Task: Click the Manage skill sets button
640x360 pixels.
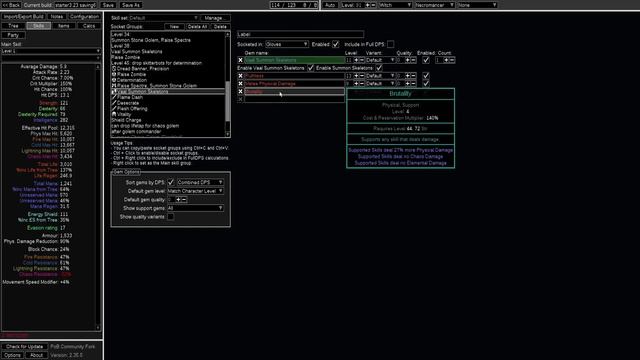Action: (215, 18)
